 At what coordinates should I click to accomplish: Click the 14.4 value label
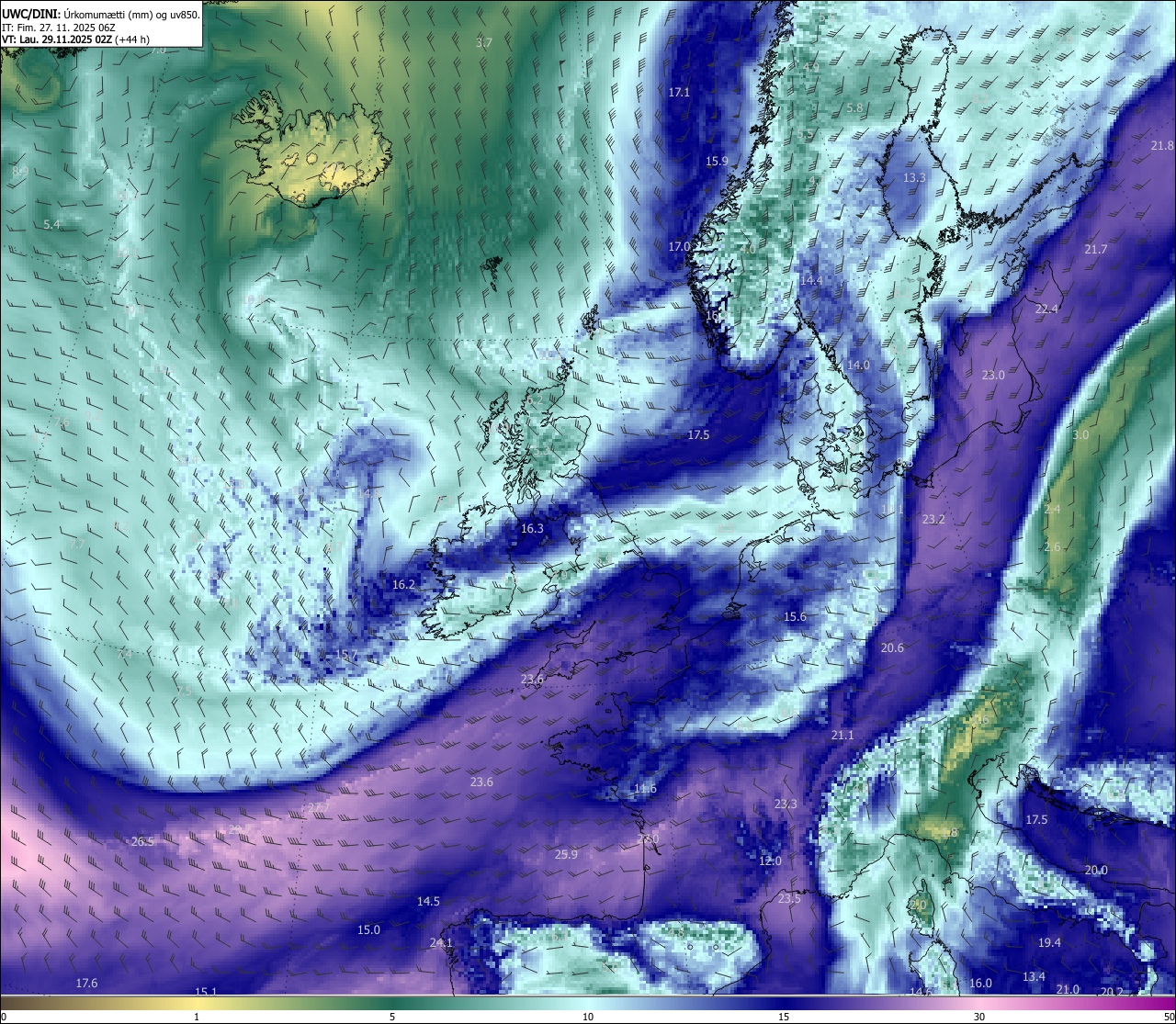(x=811, y=281)
